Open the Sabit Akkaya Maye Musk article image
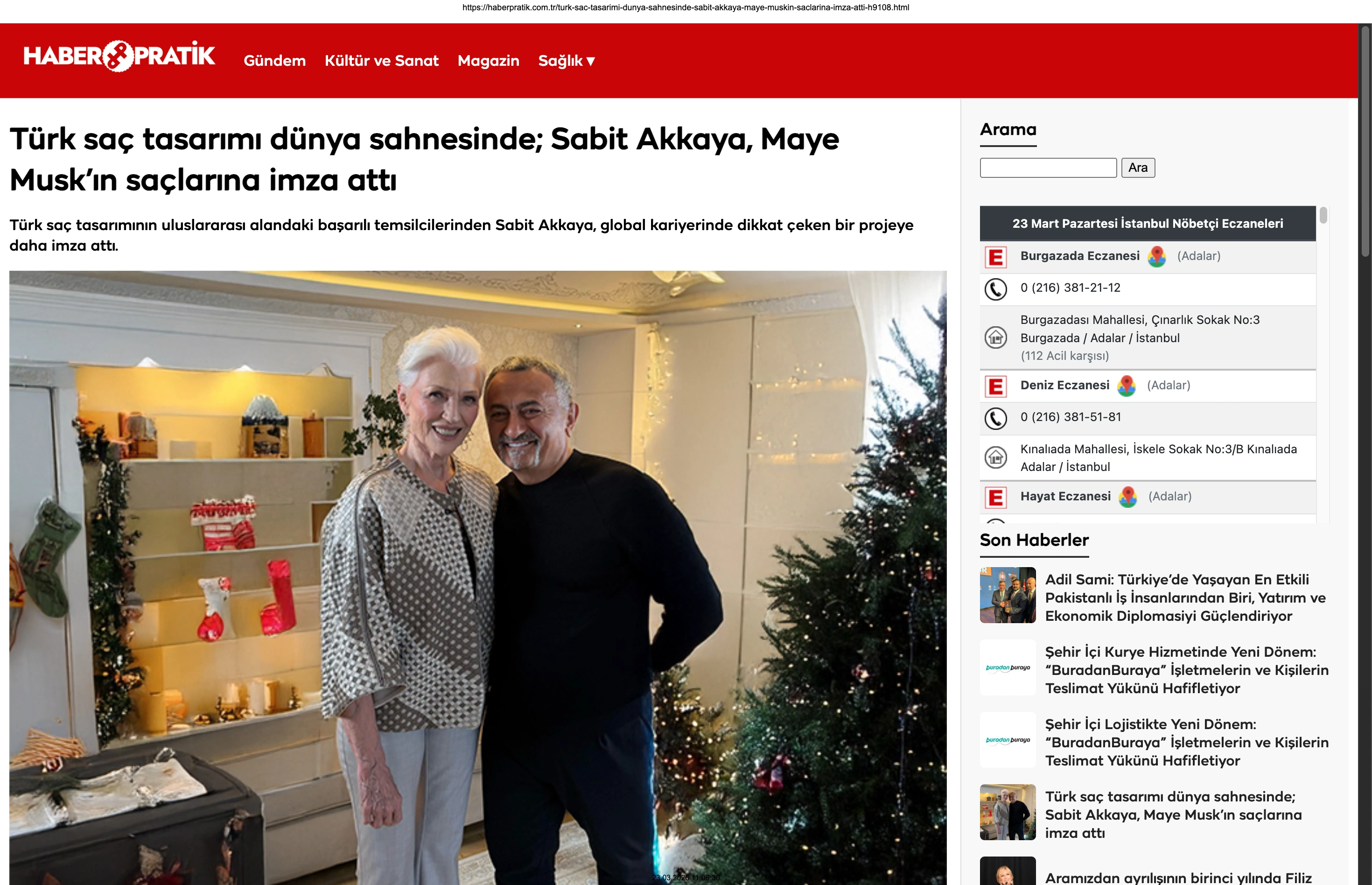 point(477,577)
